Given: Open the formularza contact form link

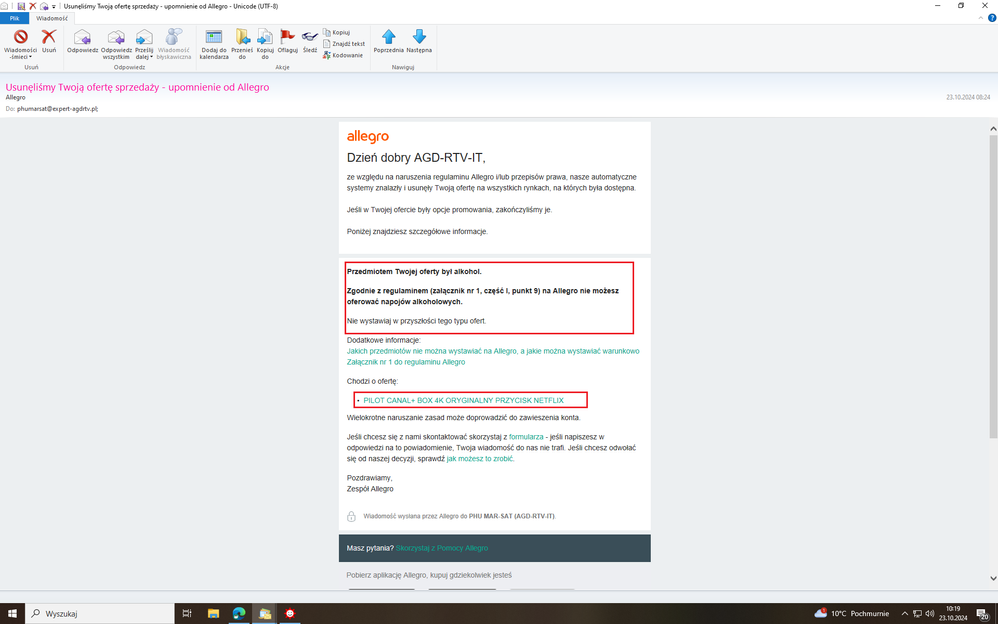Looking at the screenshot, I should tap(526, 437).
